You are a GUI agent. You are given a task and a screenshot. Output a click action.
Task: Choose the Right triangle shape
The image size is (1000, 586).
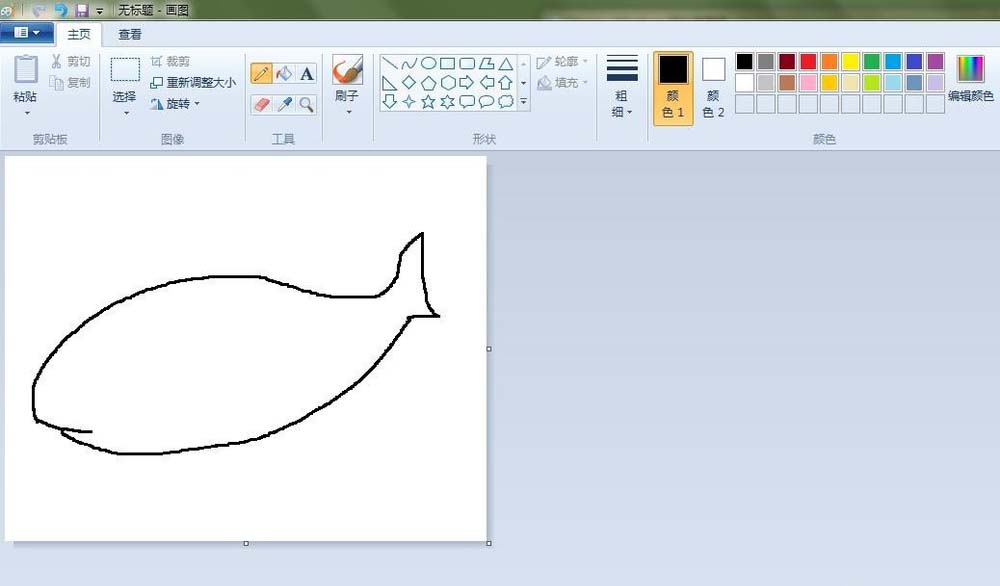[390, 83]
